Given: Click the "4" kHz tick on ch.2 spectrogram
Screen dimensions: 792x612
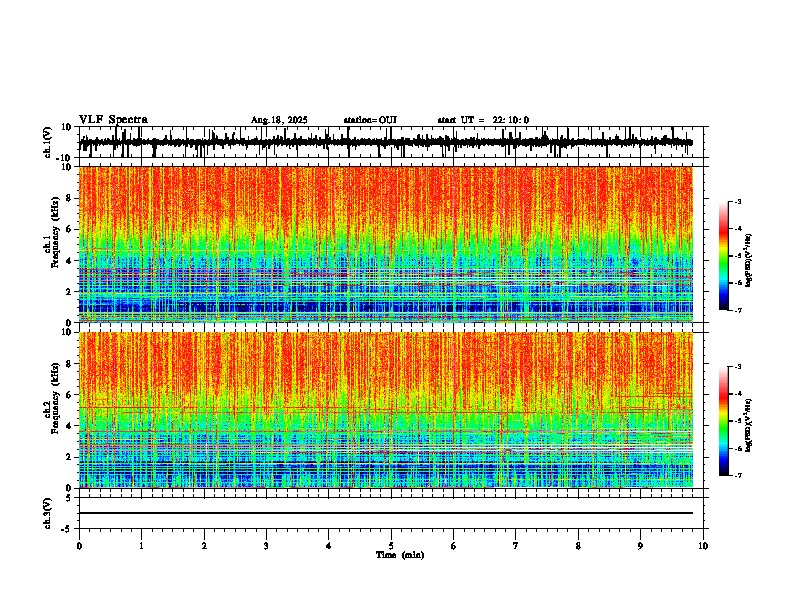Looking at the screenshot, I should (x=70, y=426).
